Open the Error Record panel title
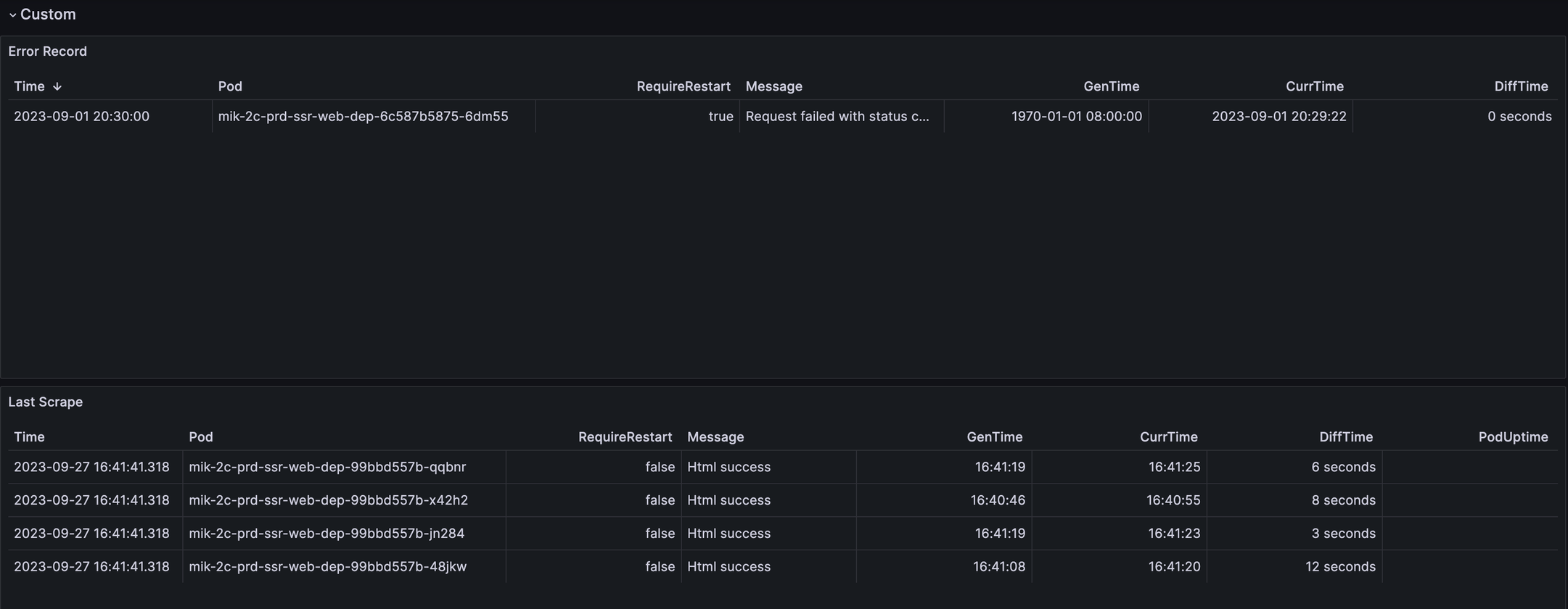 [47, 51]
